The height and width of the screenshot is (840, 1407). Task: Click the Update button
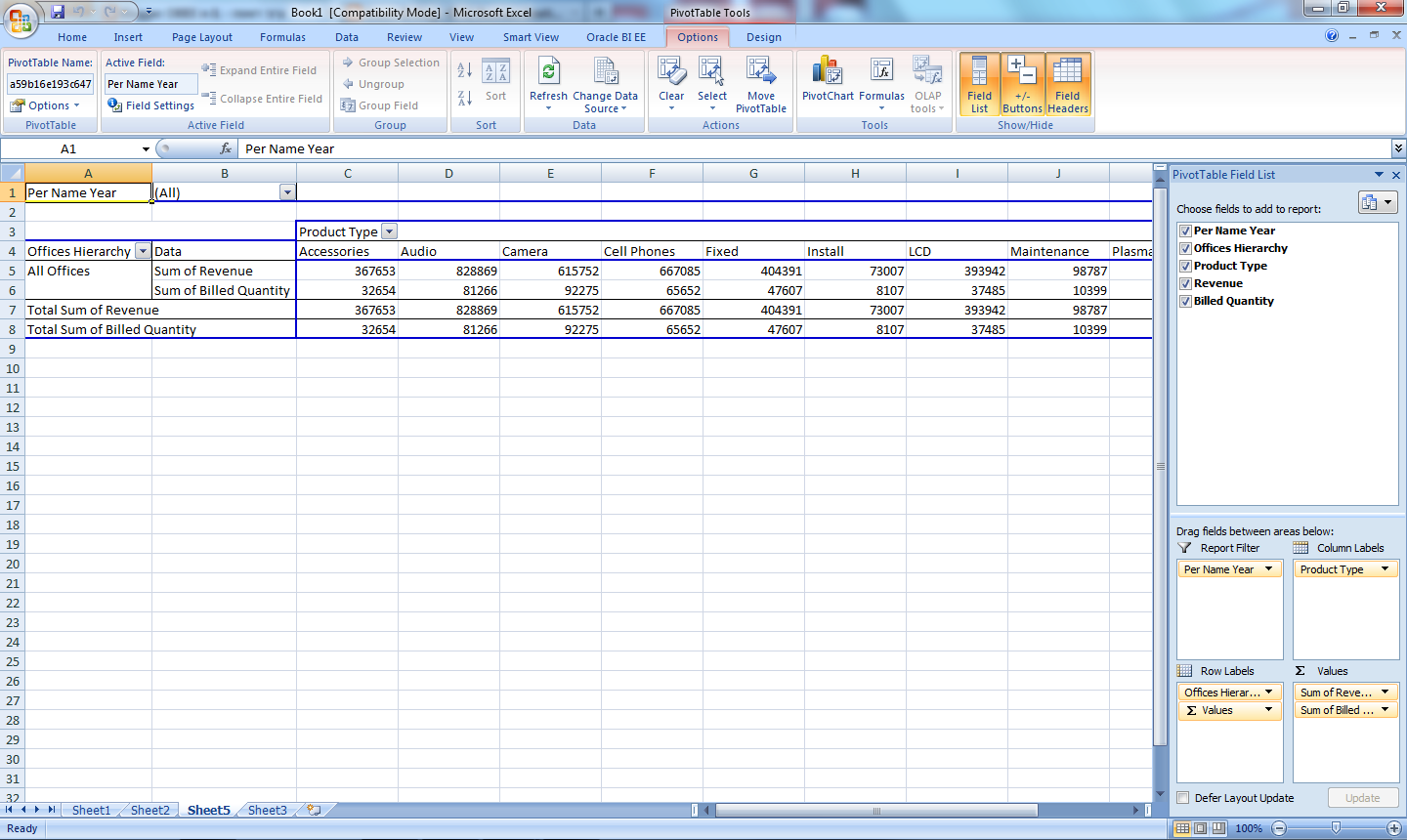point(1362,798)
